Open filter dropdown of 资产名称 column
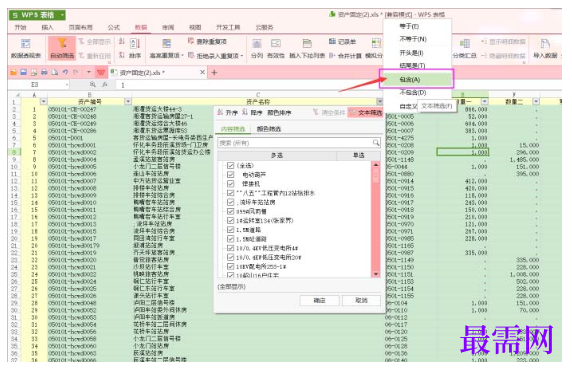The height and width of the screenshot is (371, 572). 380,101
